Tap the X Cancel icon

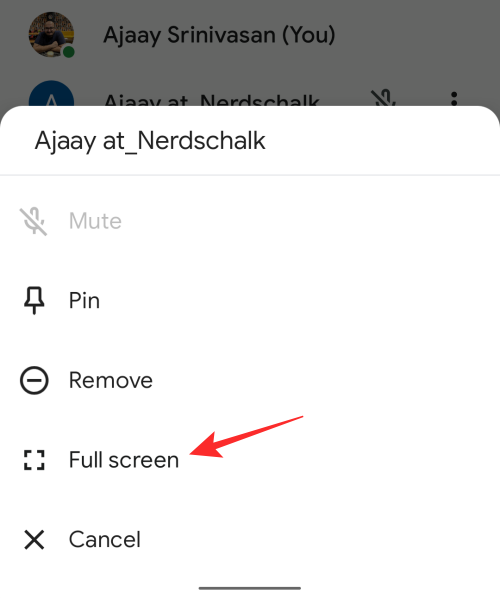[34, 540]
